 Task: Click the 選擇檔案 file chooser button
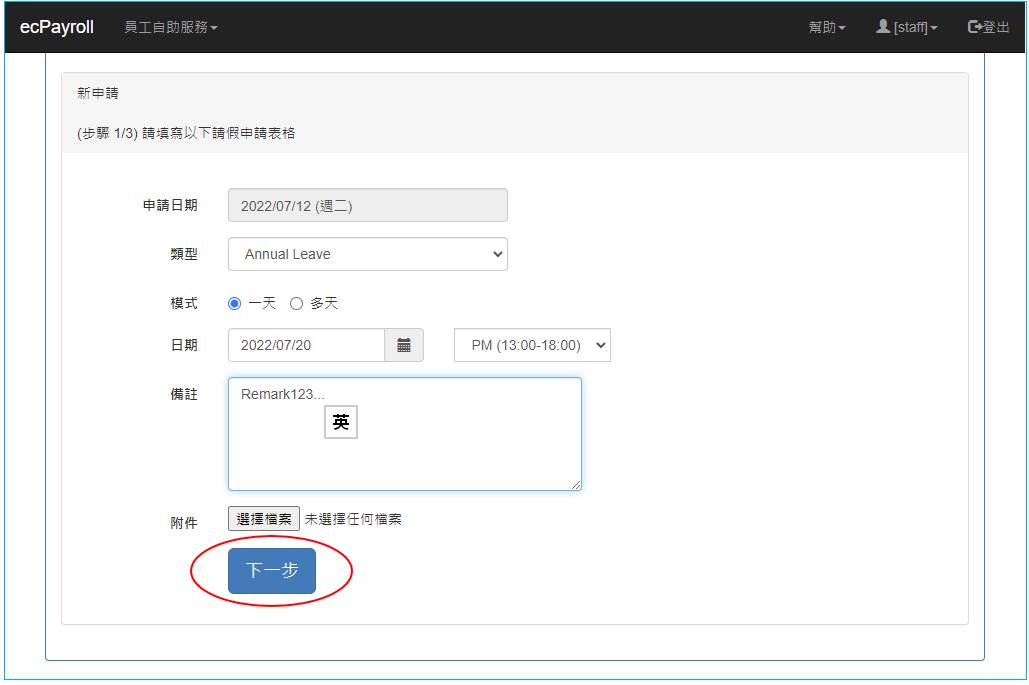264,518
